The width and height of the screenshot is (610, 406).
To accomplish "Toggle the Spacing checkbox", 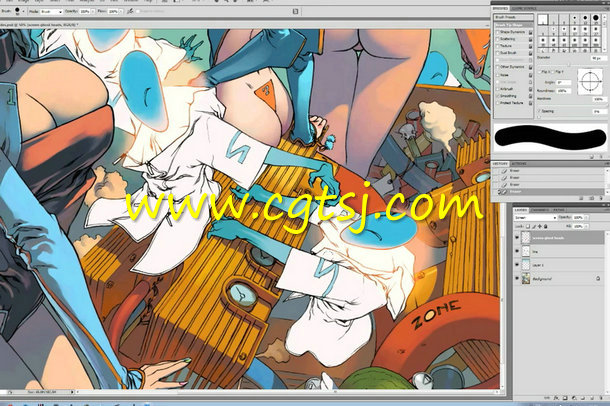I will pyautogui.click(x=540, y=111).
